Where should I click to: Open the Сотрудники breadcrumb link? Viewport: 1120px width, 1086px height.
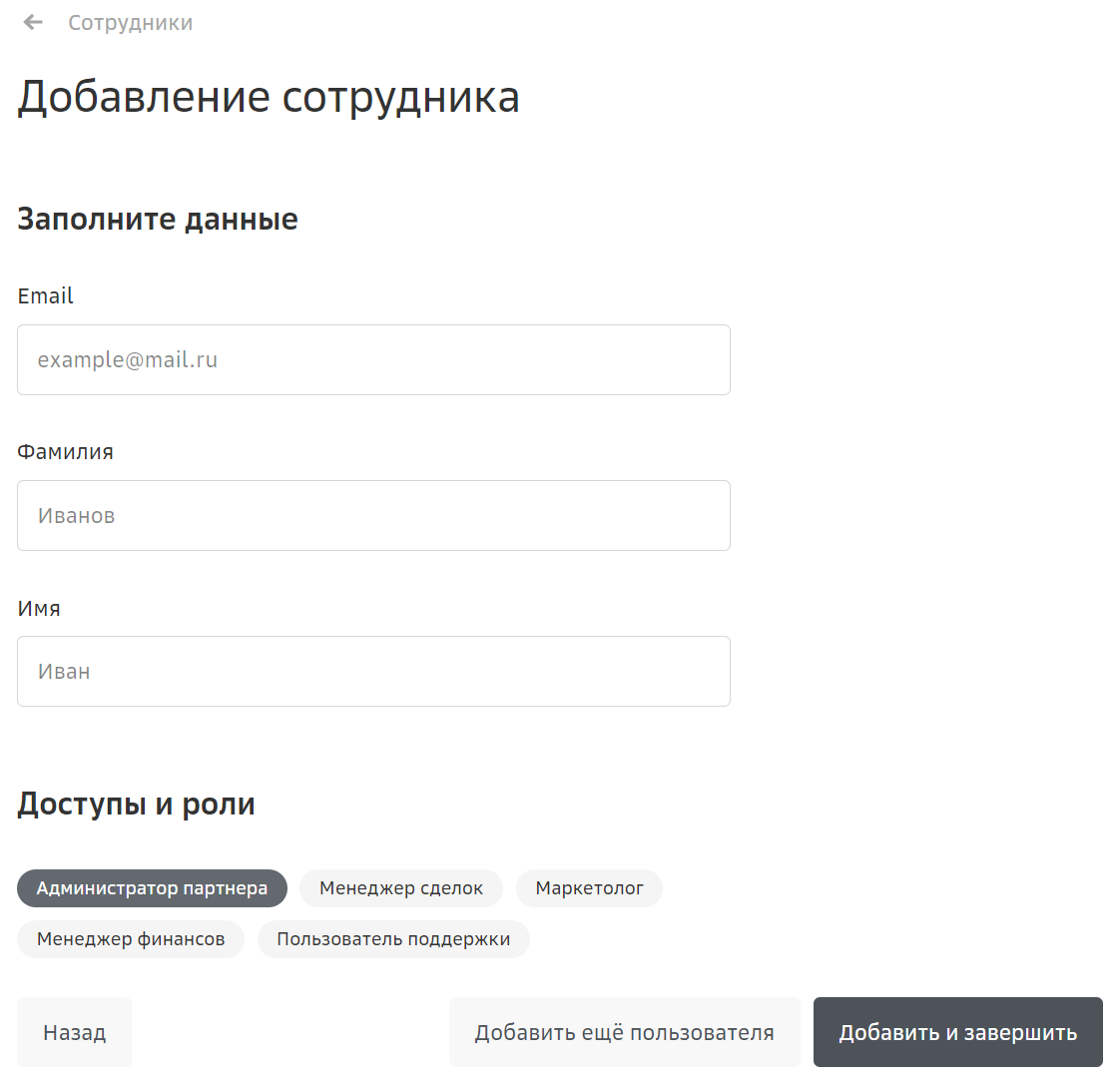click(x=130, y=23)
